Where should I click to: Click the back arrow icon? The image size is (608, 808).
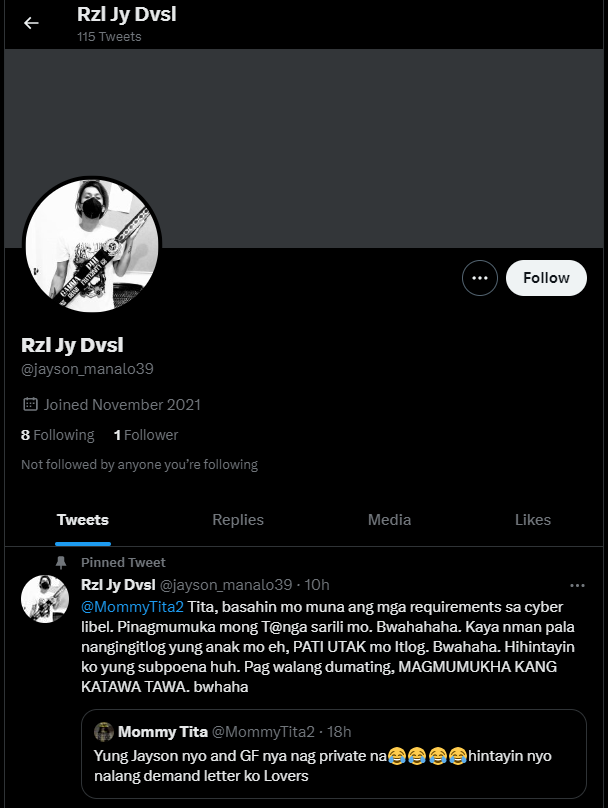31,23
